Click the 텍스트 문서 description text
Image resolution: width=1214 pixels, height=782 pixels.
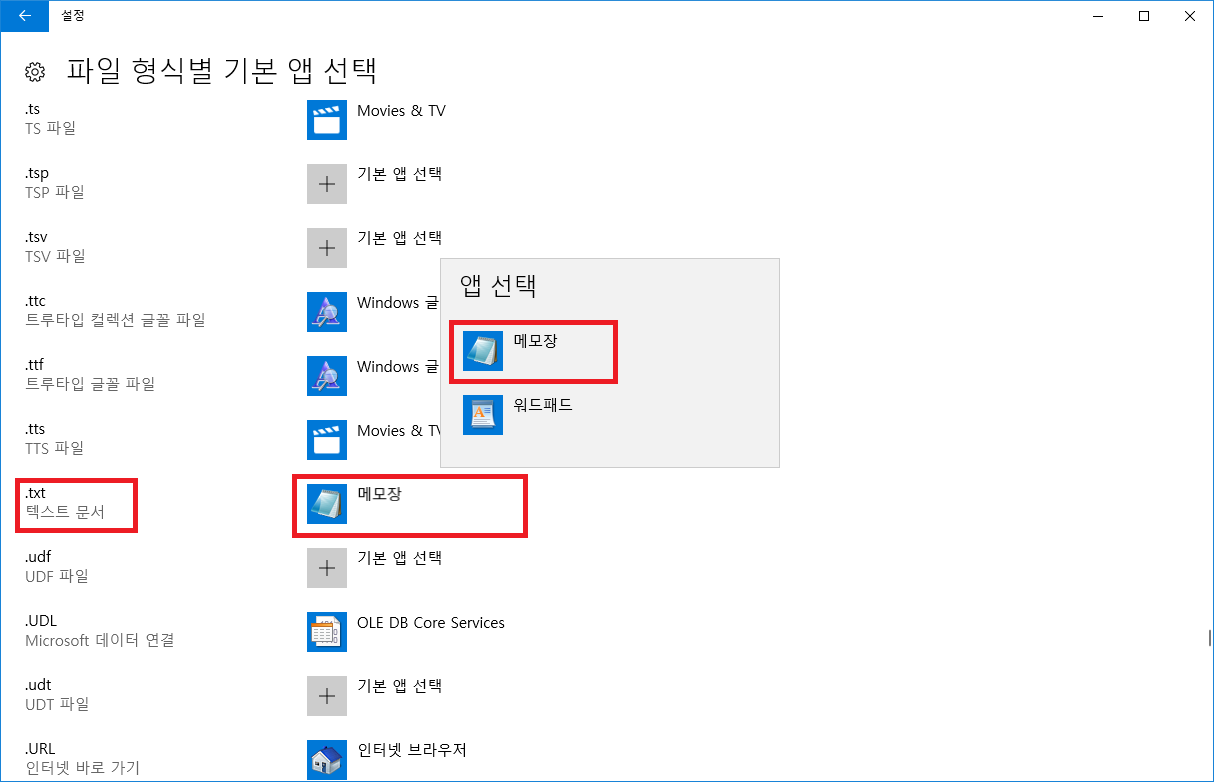coord(65,512)
